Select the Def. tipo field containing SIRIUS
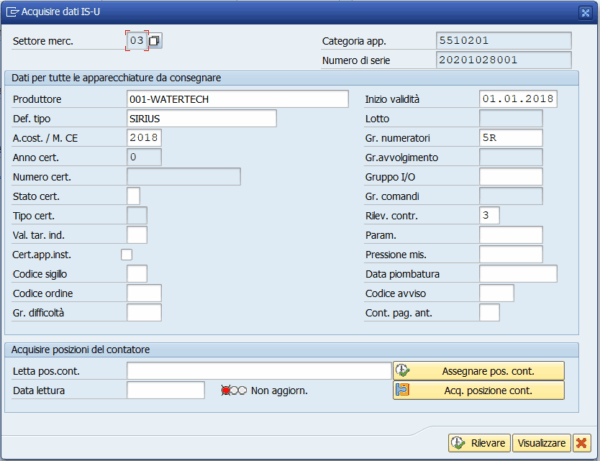The width and height of the screenshot is (600, 461). click(202, 119)
